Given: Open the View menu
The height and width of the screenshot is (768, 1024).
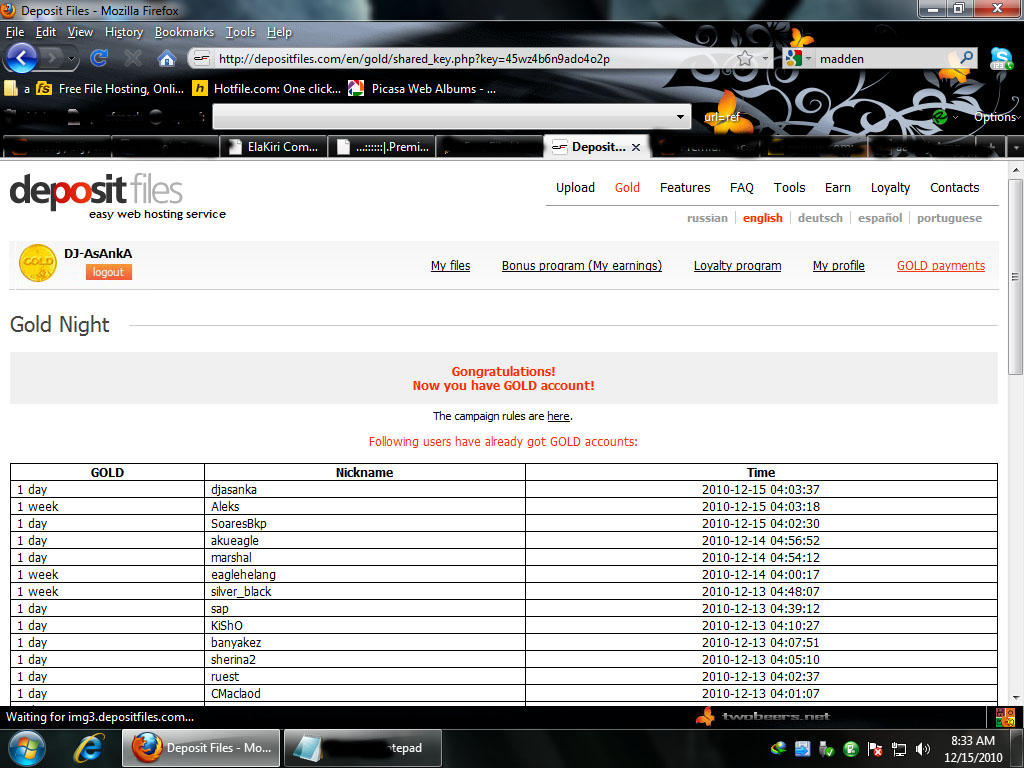Looking at the screenshot, I should tap(80, 32).
